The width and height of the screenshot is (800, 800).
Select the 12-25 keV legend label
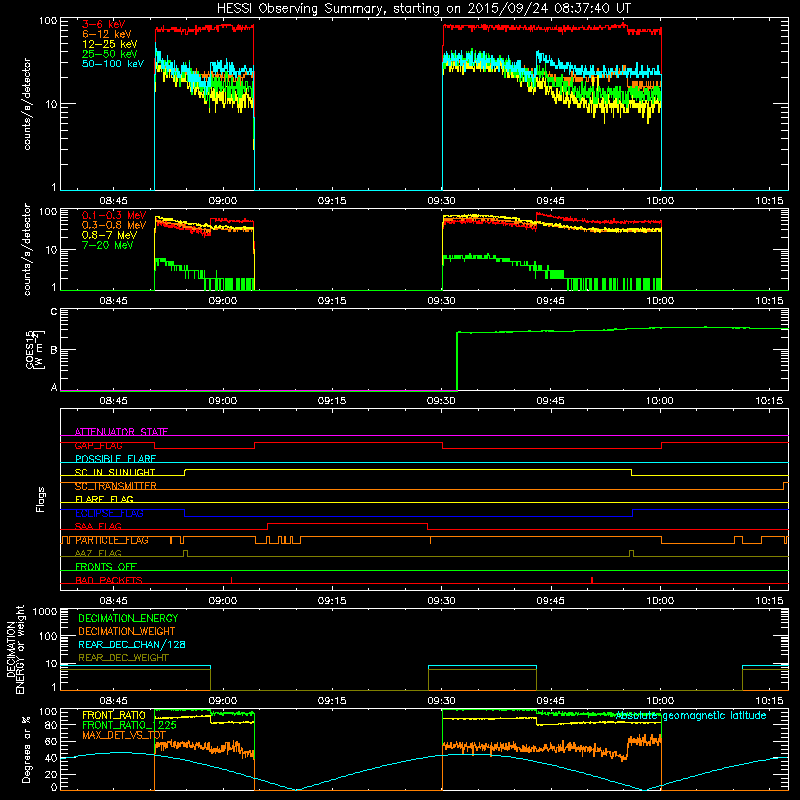pos(110,44)
